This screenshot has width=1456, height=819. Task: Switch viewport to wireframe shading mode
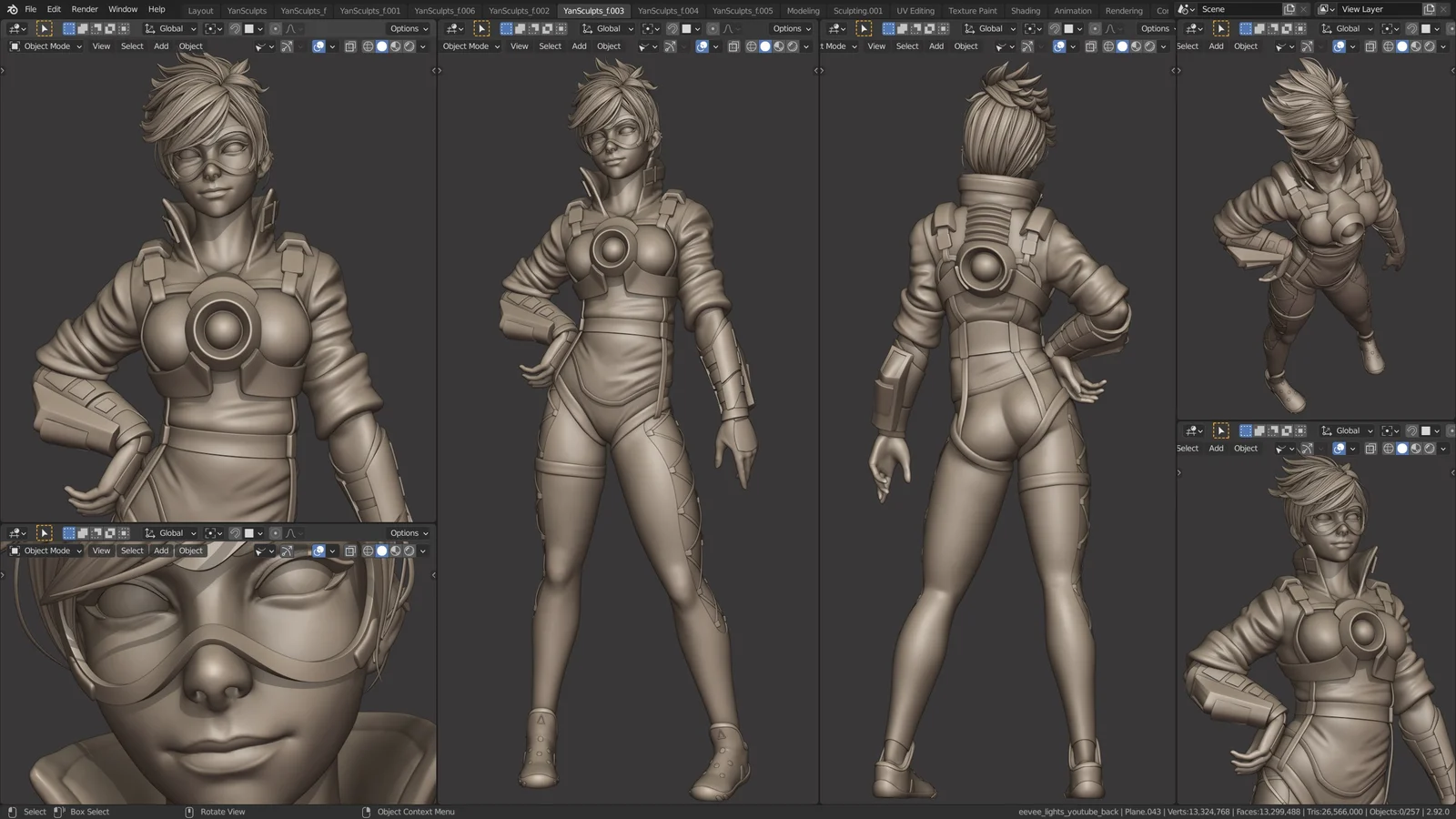[368, 46]
